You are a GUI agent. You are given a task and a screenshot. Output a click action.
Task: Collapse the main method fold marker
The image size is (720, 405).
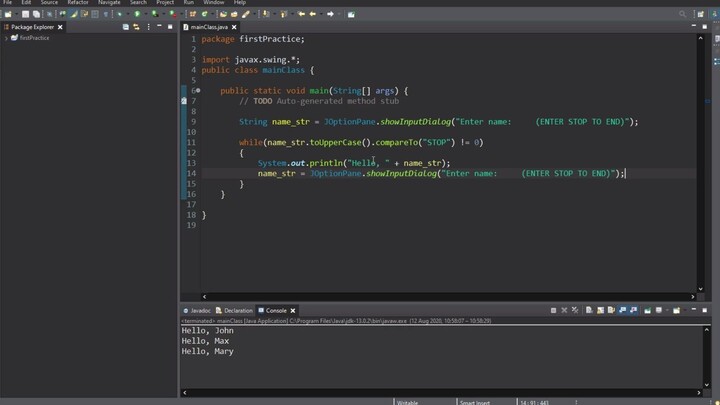tap(198, 90)
